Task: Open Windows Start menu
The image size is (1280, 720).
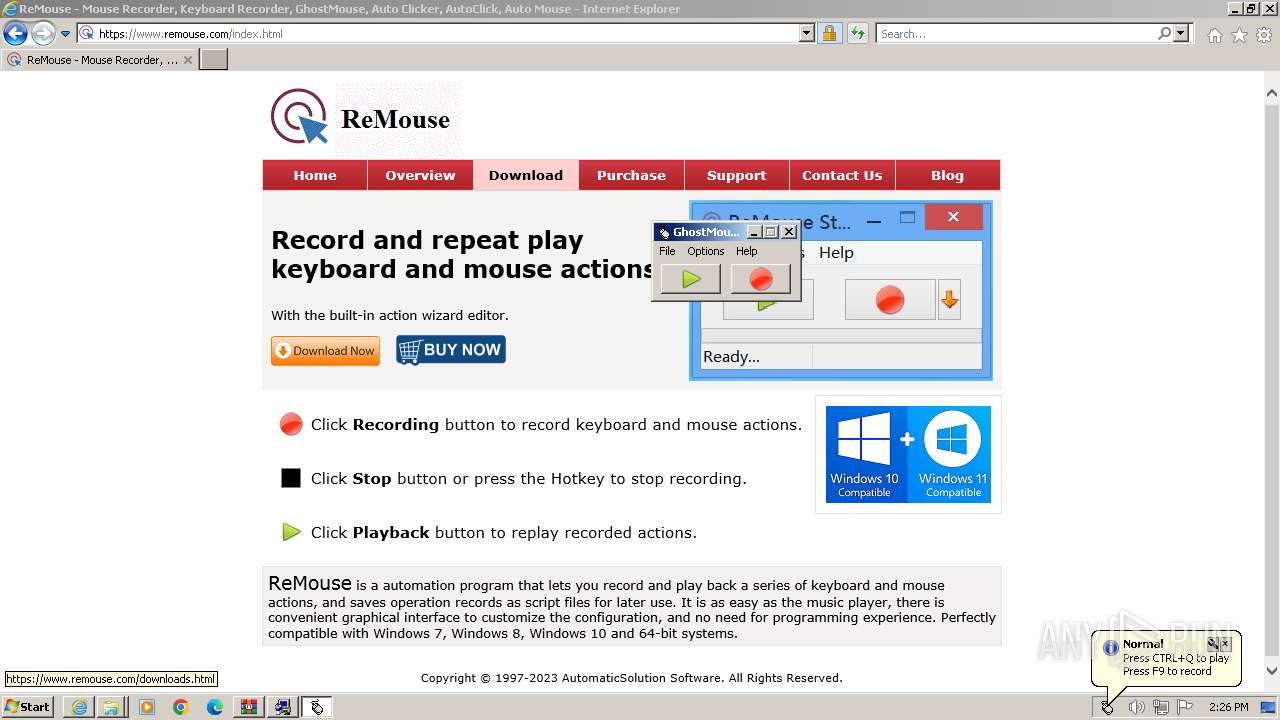Action: (28, 707)
